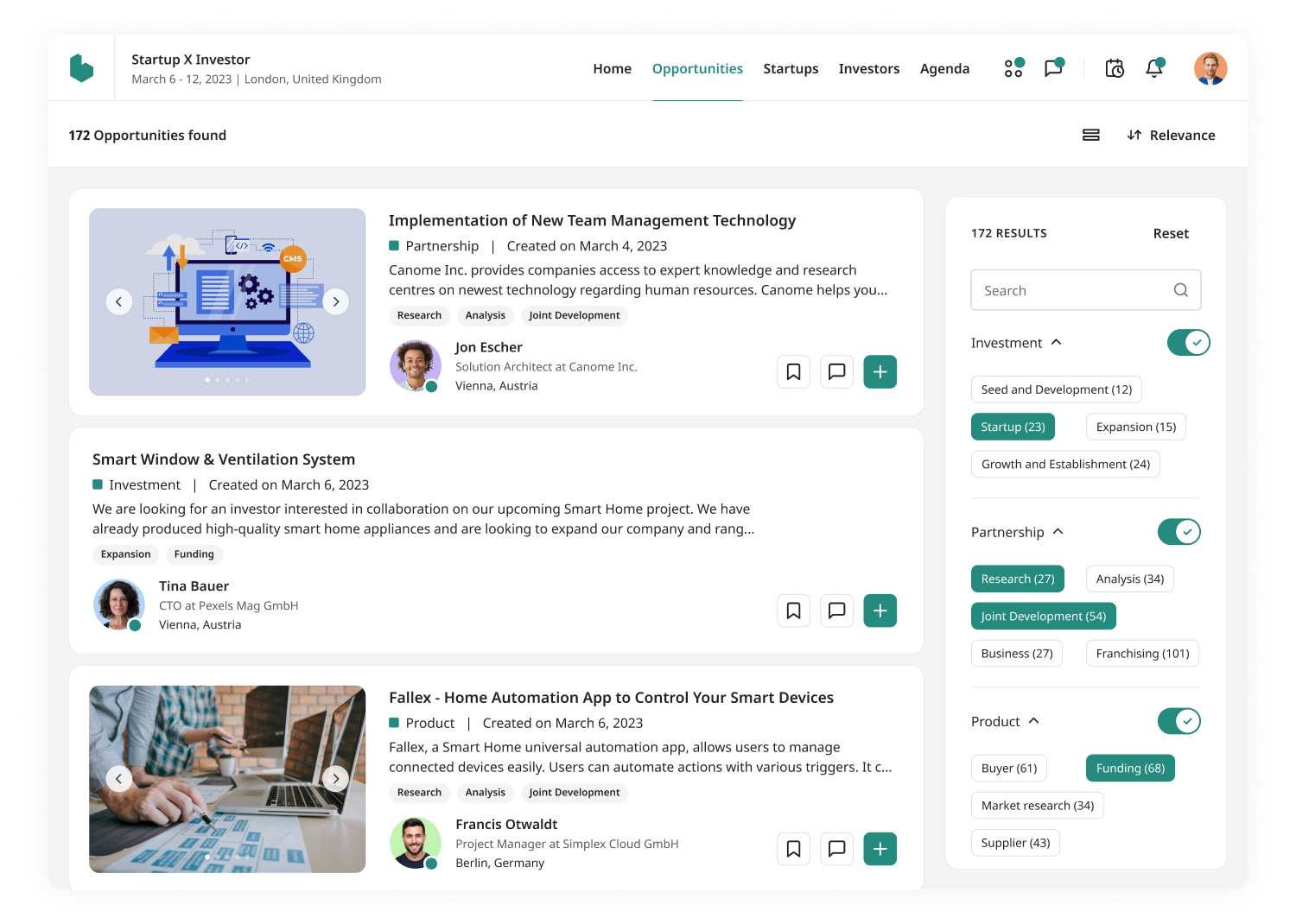Click the Startup X Investor event title
Viewport: 1296px width, 924px height.
click(x=191, y=60)
